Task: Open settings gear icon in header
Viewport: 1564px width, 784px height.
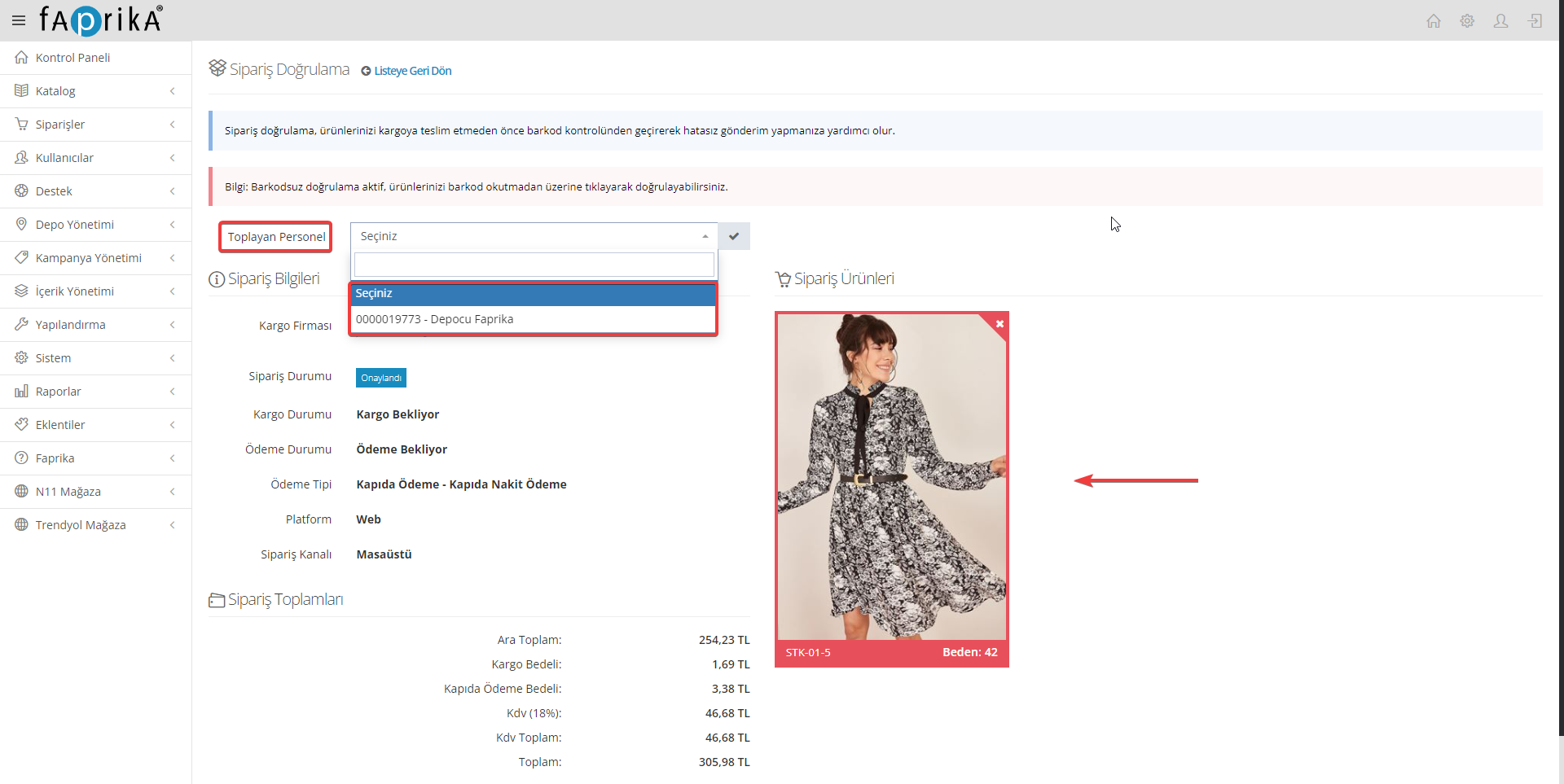Action: (x=1467, y=21)
